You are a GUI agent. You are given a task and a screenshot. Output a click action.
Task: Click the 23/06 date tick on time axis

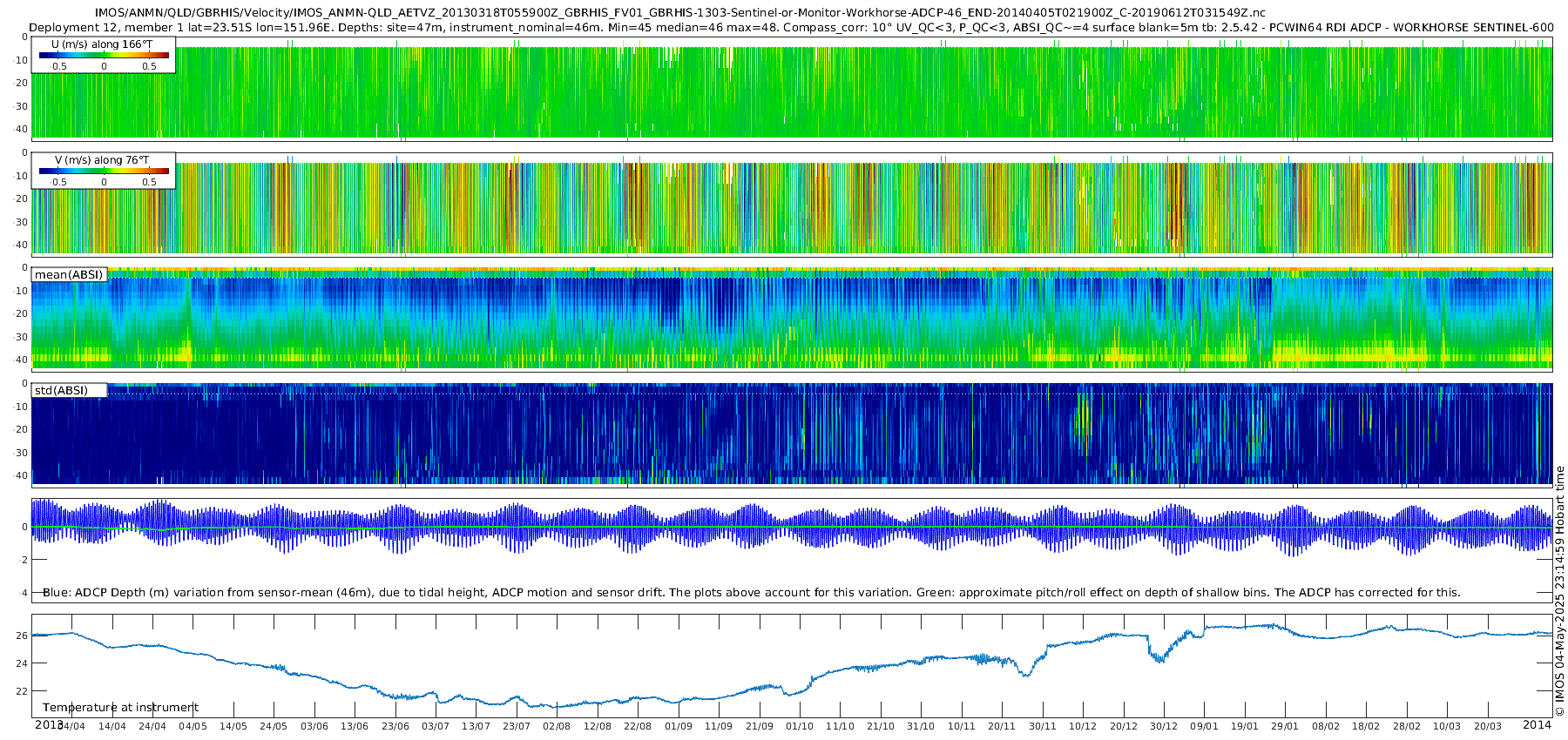(x=395, y=726)
